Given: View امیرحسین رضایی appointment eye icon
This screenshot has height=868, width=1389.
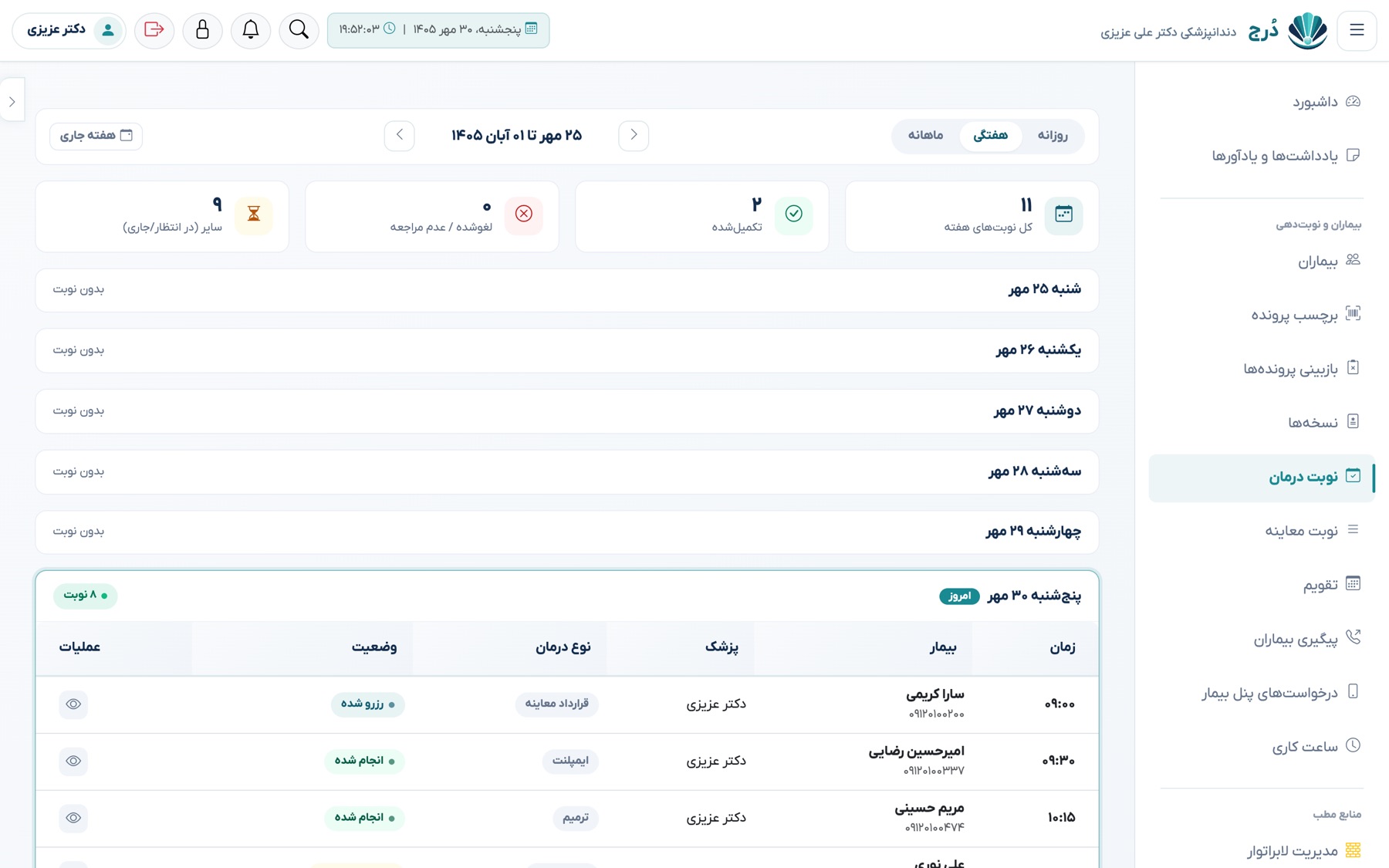Looking at the screenshot, I should tap(73, 762).
